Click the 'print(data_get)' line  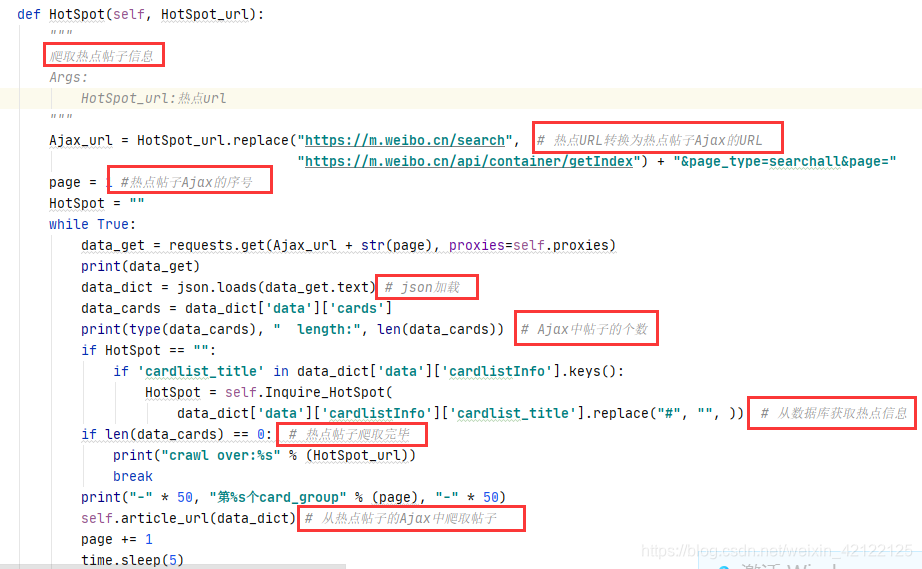(x=141, y=267)
